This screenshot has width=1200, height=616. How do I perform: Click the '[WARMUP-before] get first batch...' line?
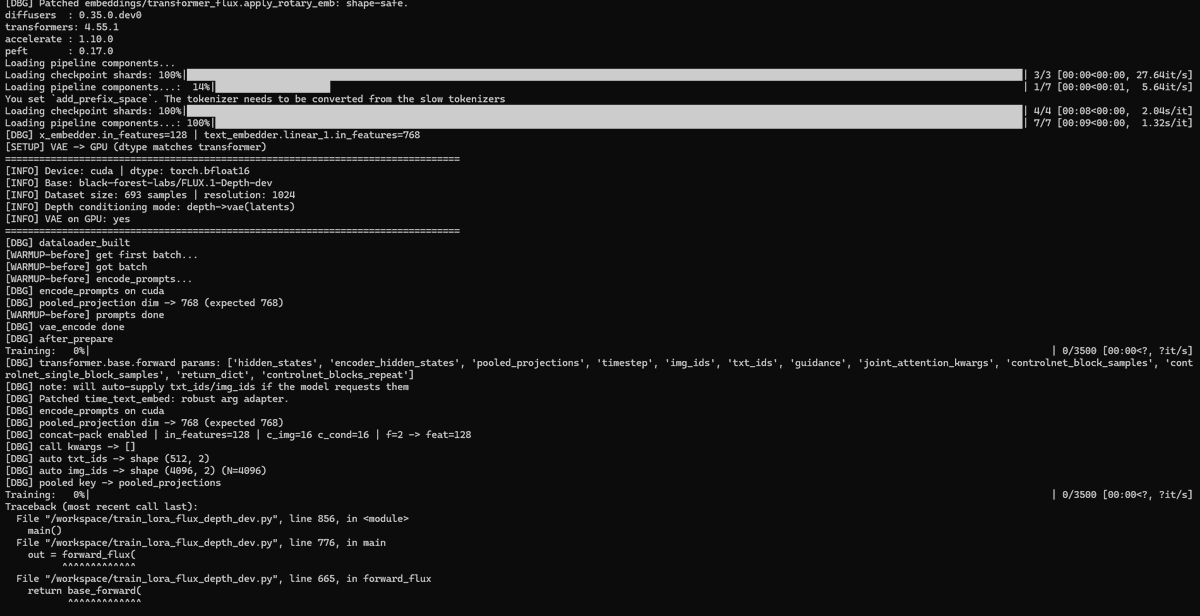(x=101, y=255)
